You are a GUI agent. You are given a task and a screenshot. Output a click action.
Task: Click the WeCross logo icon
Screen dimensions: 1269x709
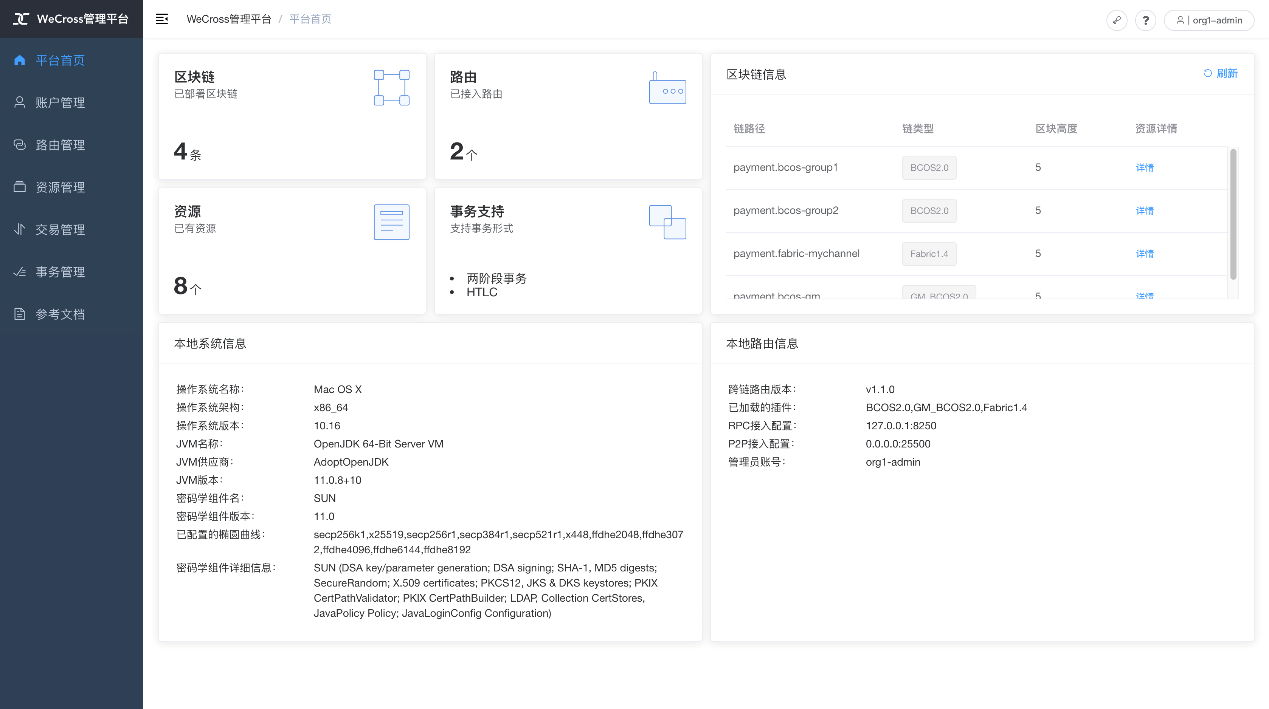(22, 19)
